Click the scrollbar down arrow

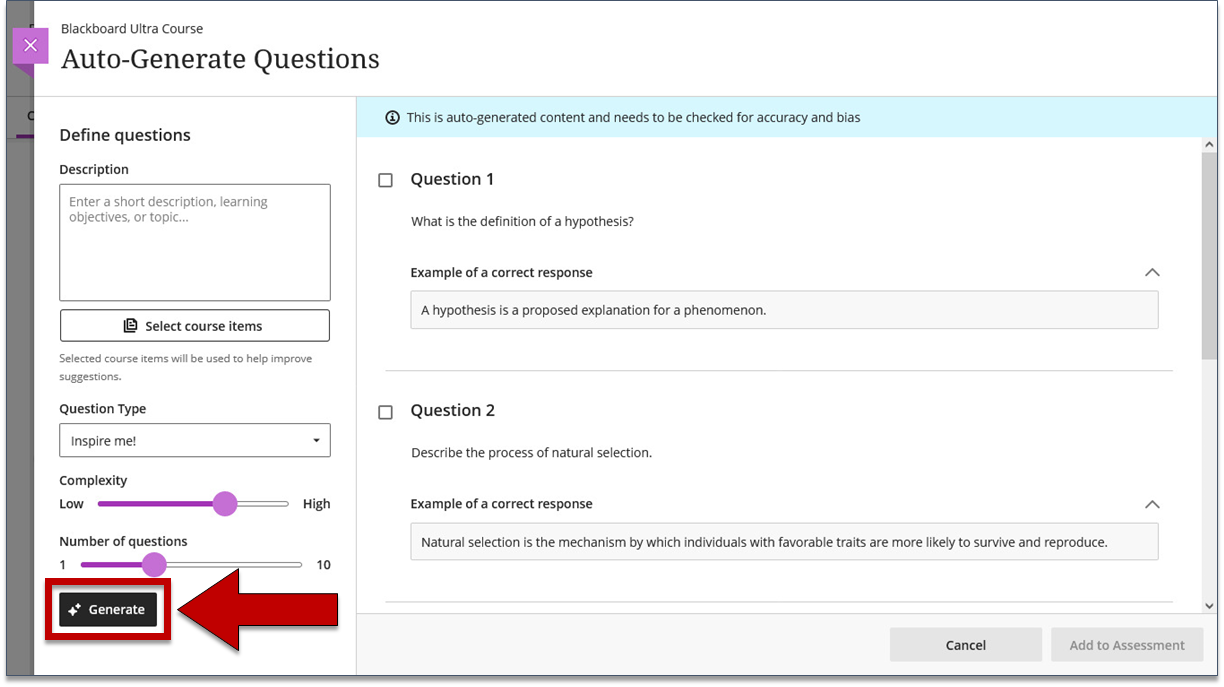1210,605
